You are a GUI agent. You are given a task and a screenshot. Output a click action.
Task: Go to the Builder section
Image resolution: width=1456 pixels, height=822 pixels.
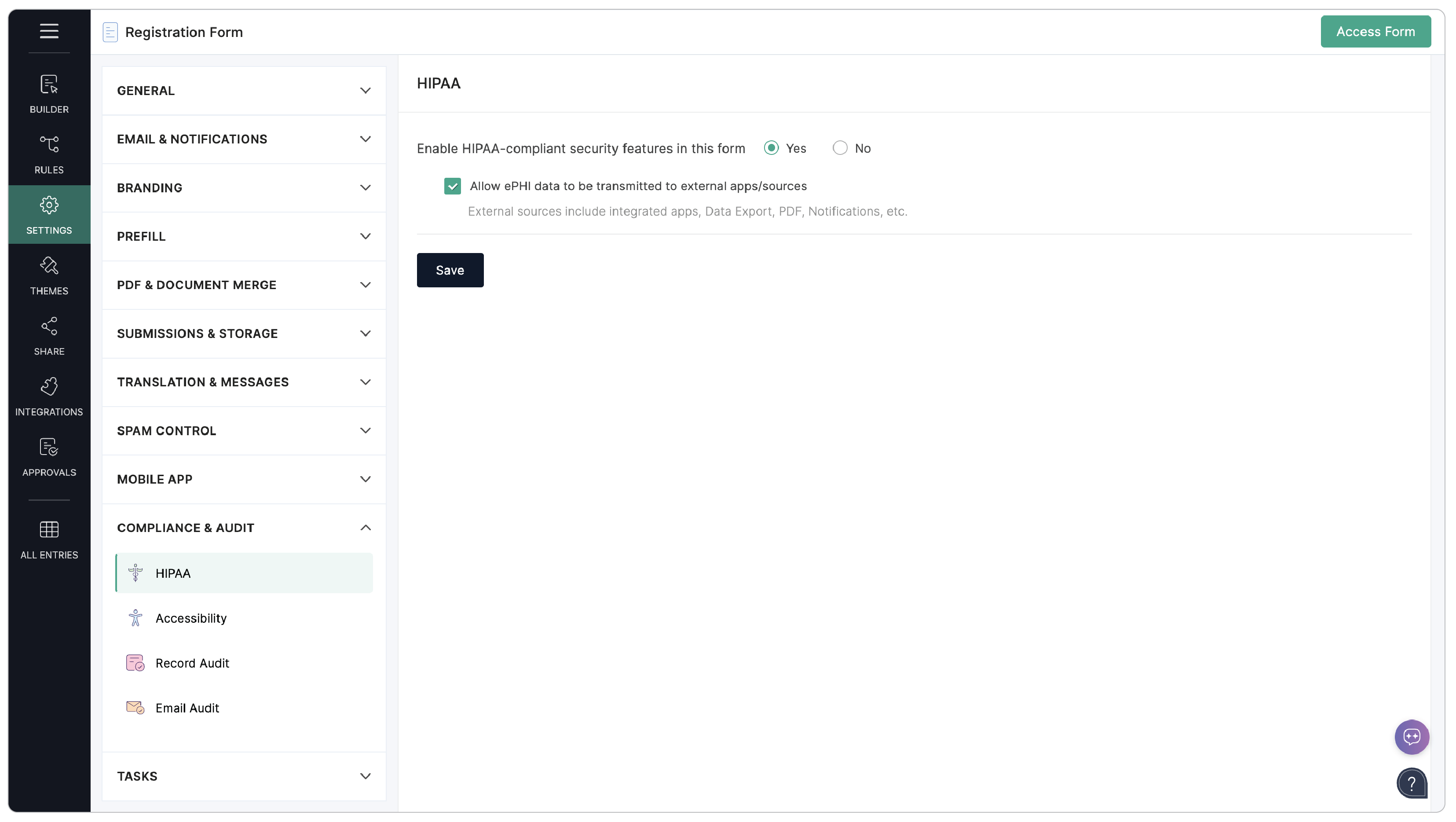point(49,93)
